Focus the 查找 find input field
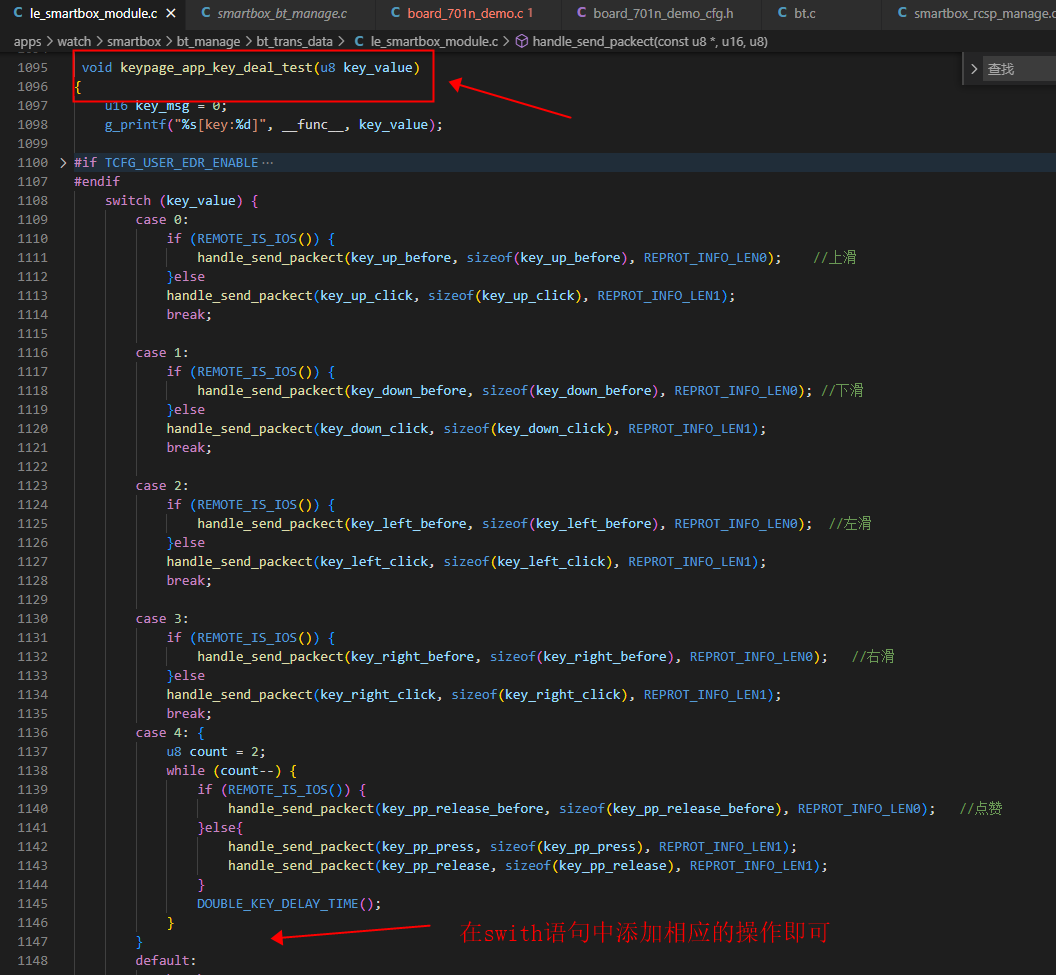The height and width of the screenshot is (975, 1056). [1020, 69]
